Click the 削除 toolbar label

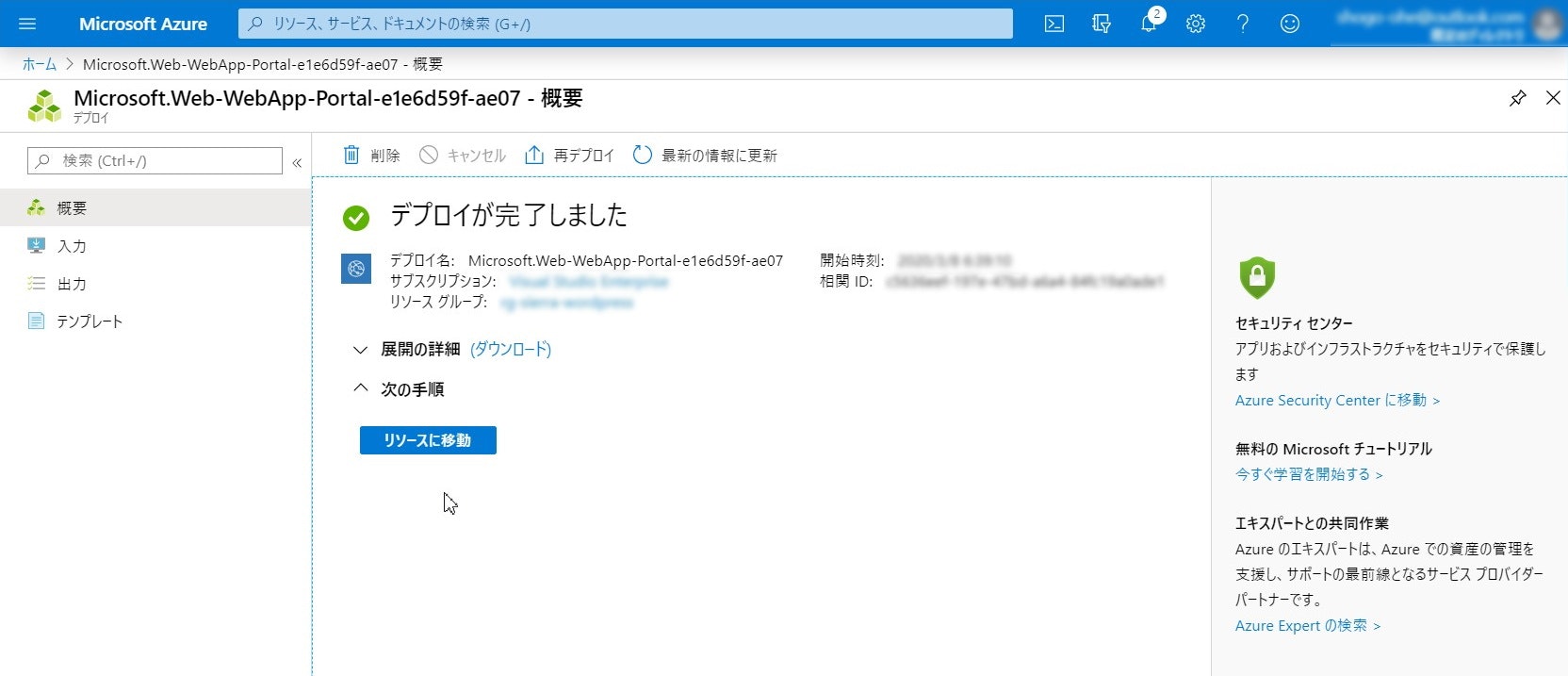coord(385,156)
